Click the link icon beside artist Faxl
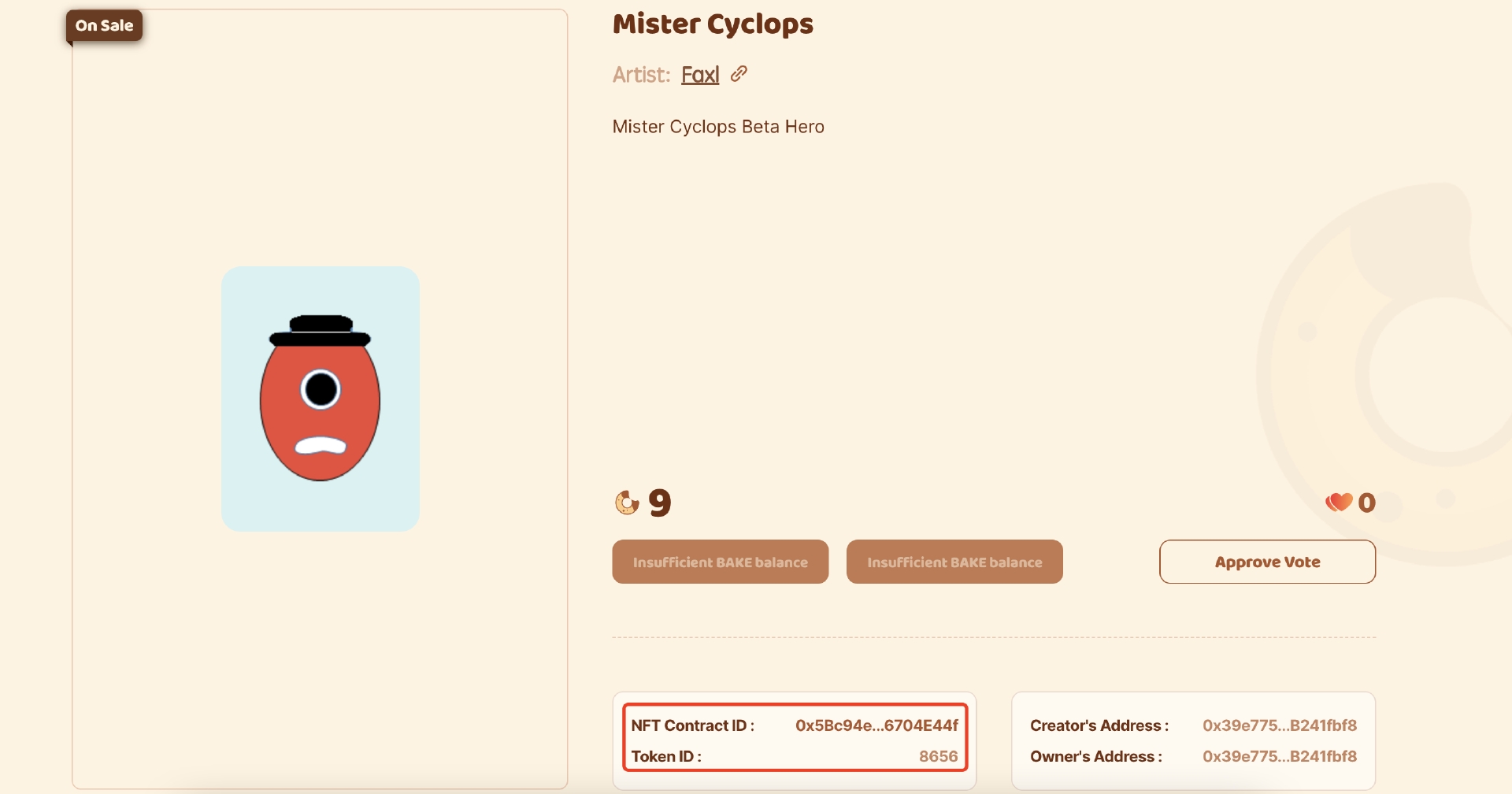The width and height of the screenshot is (1512, 794). coord(739,74)
